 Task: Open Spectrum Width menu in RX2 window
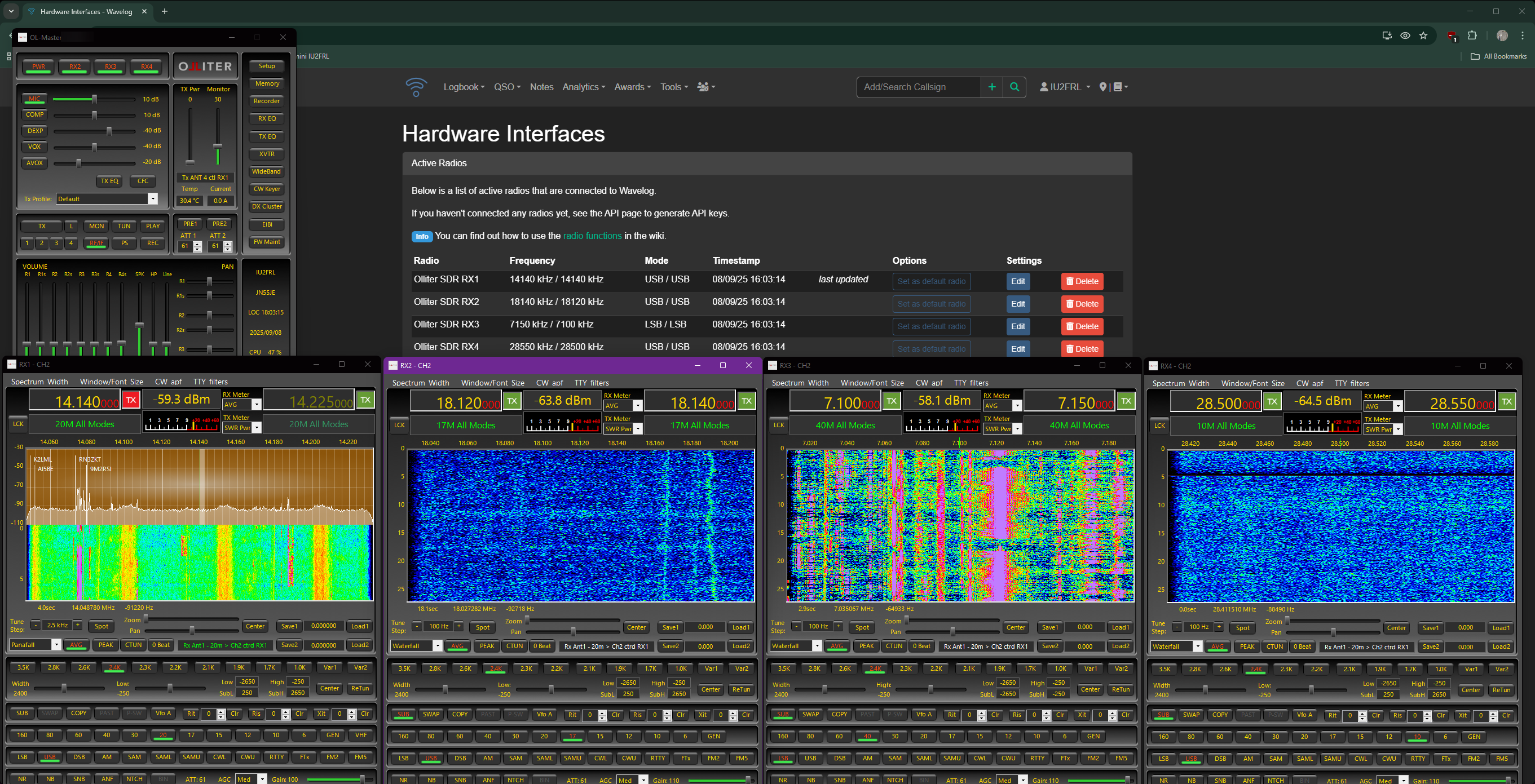click(x=420, y=383)
